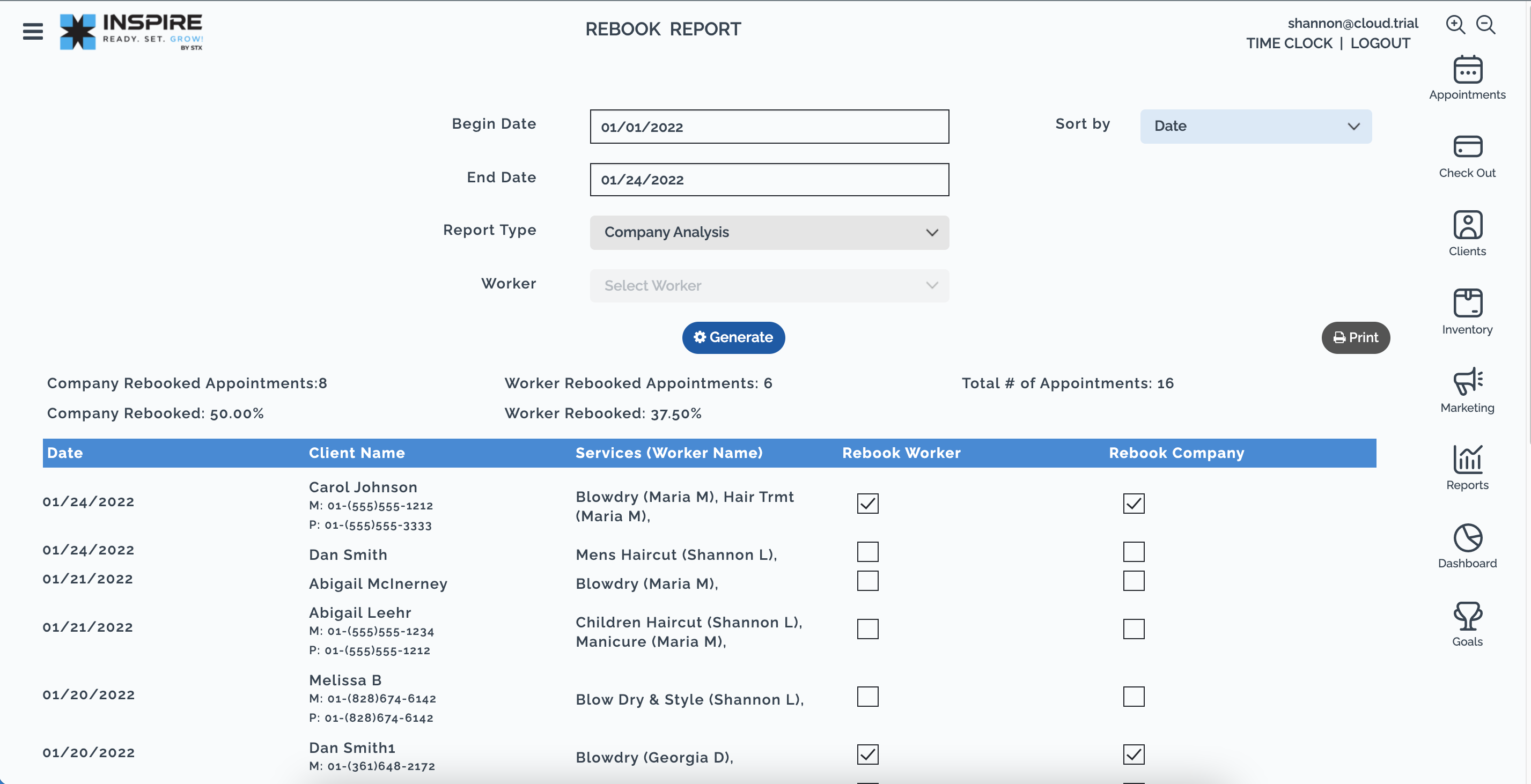Click the Generate button
Screen dimensions: 1531x784
click(x=733, y=337)
